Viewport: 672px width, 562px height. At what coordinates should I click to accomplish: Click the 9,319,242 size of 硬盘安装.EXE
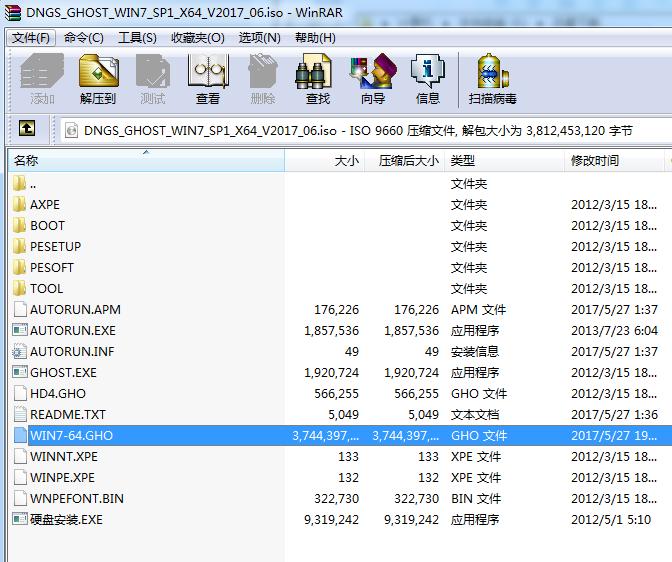coord(331,520)
